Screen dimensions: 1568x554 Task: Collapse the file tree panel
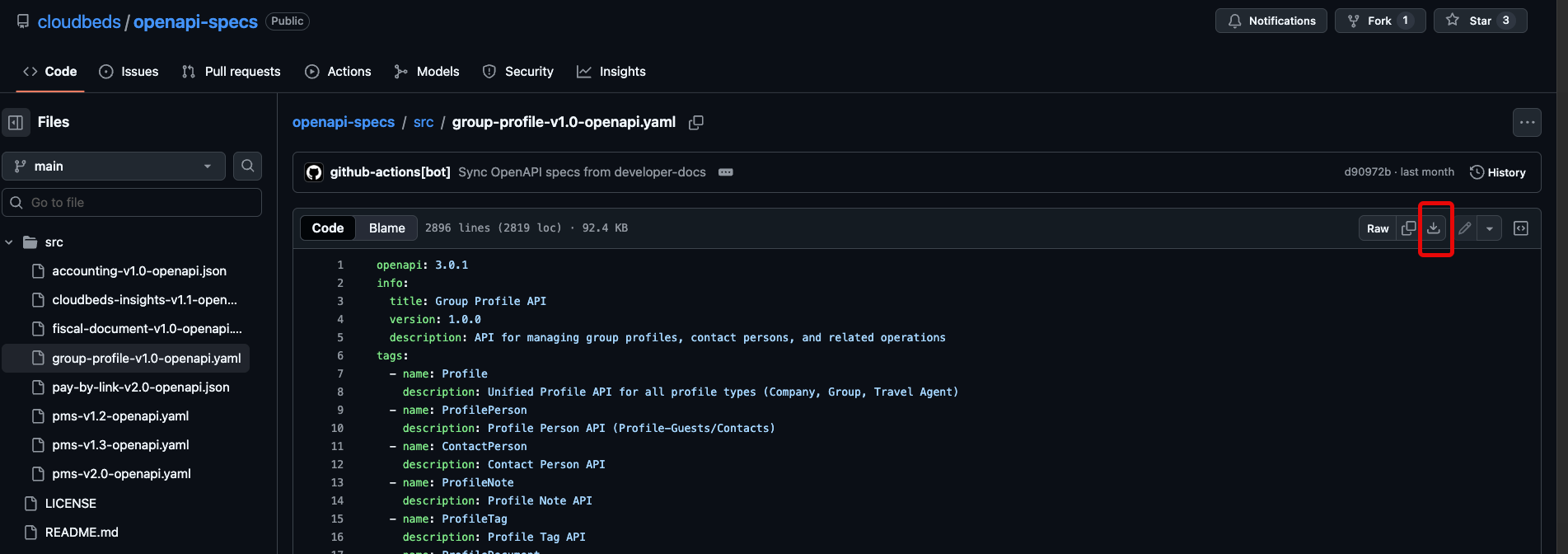pos(16,122)
